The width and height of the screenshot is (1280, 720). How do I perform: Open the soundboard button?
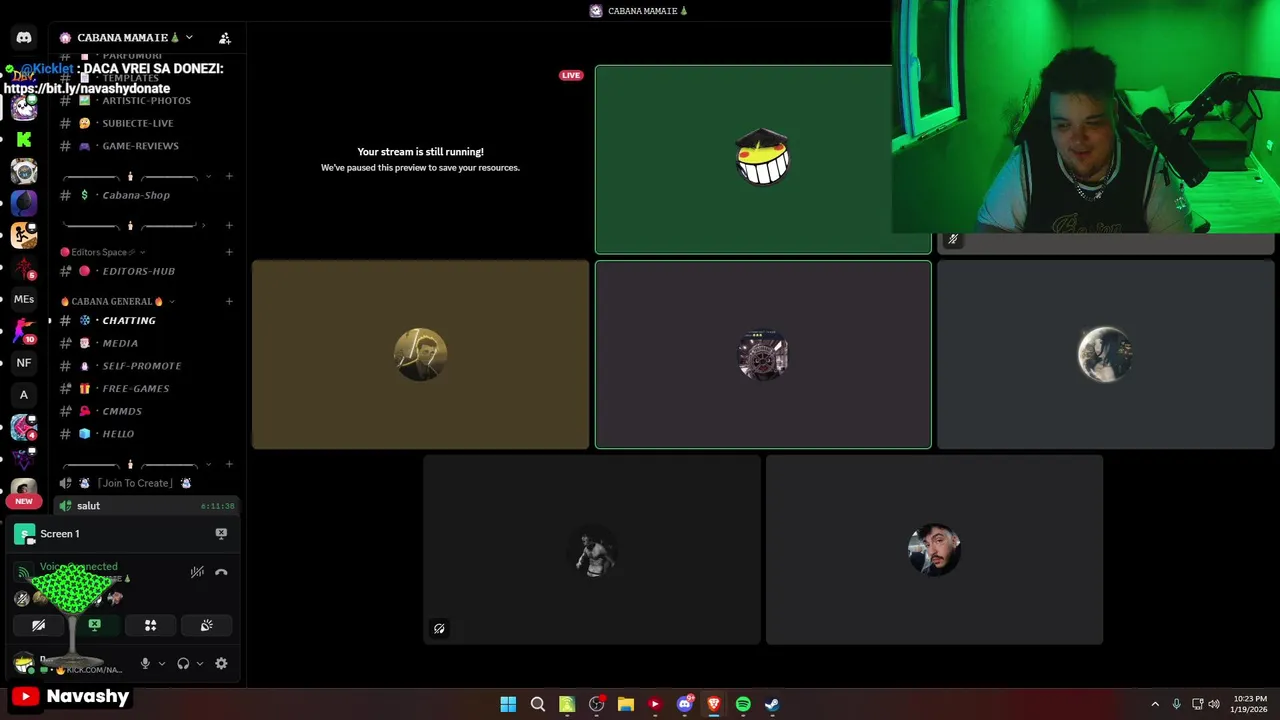pos(206,625)
